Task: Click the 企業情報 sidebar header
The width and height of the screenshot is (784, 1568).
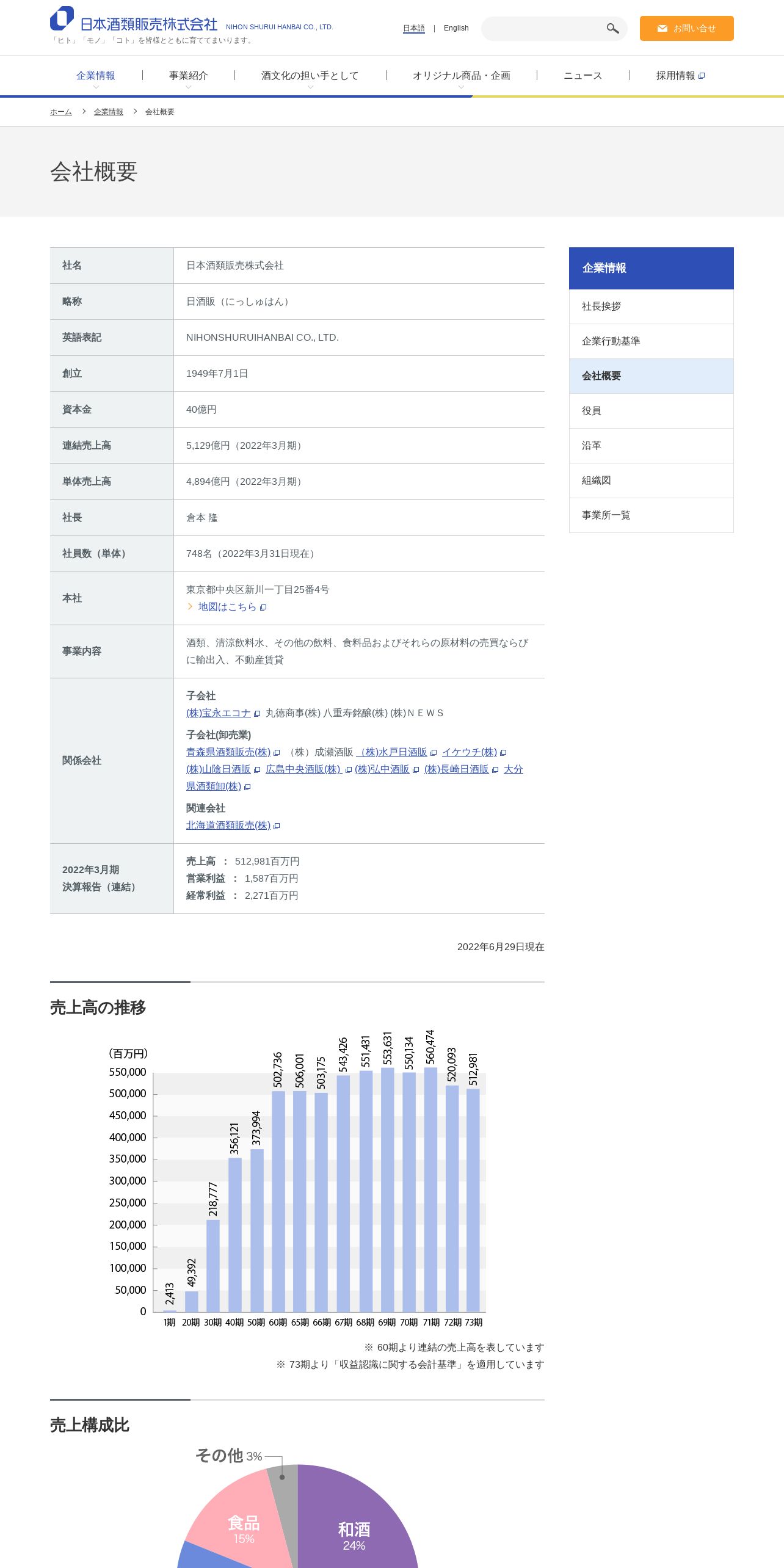Action: point(652,268)
